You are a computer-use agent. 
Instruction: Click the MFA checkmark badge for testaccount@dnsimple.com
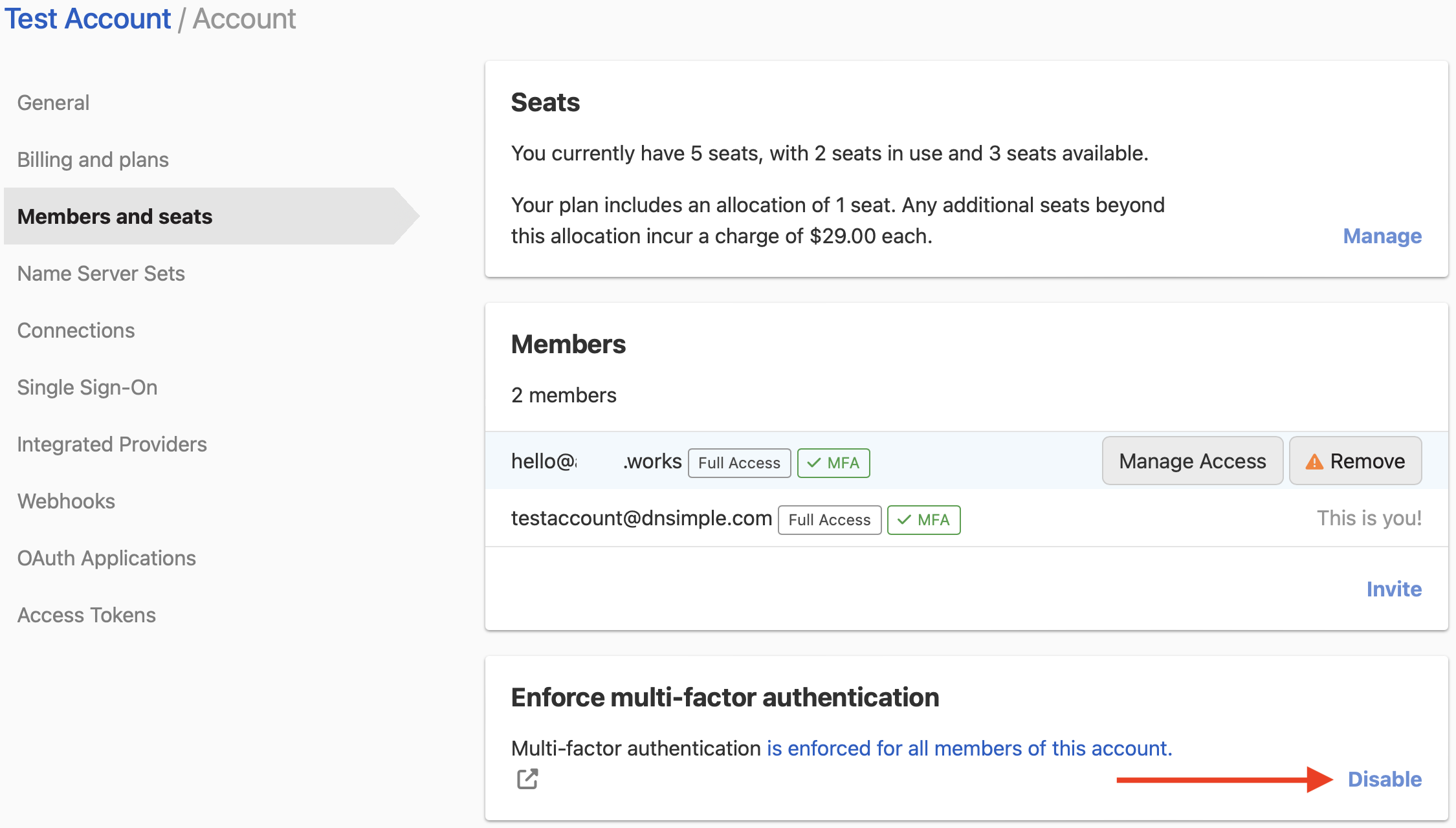pyautogui.click(x=924, y=519)
